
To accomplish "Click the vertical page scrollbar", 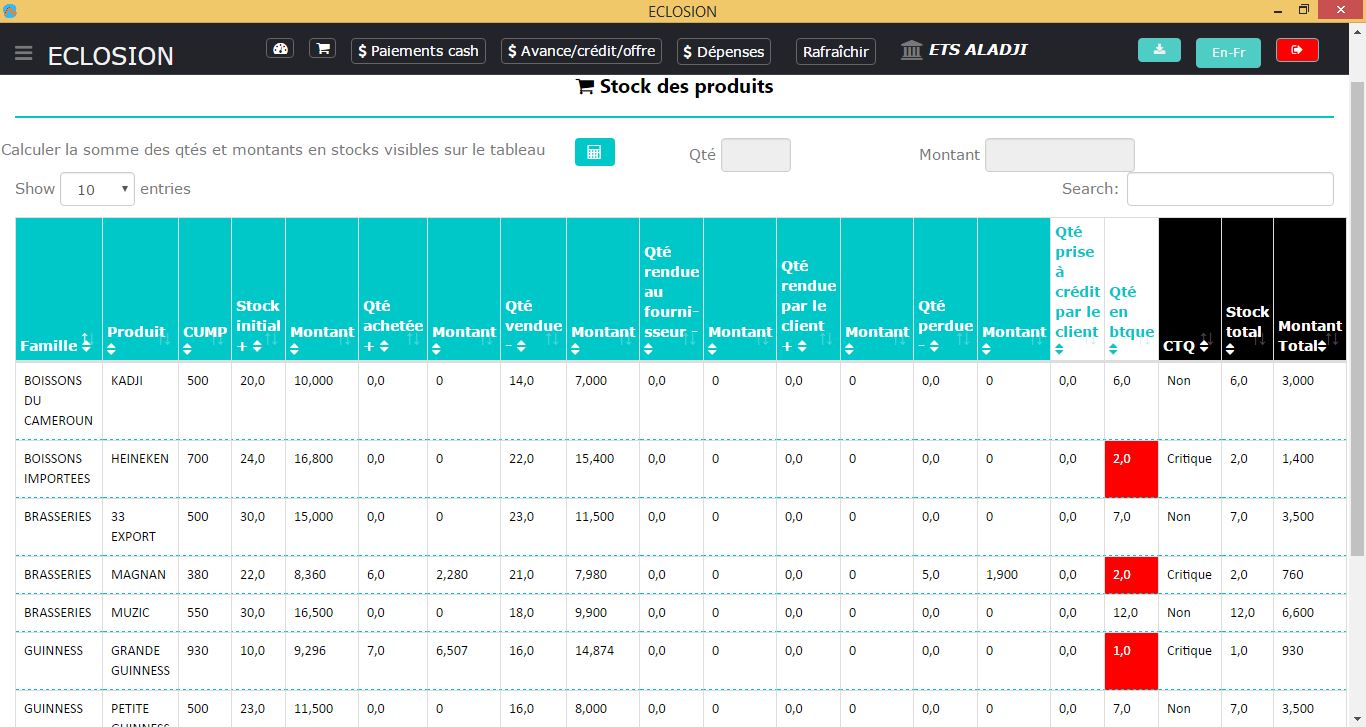I will pyautogui.click(x=1357, y=320).
